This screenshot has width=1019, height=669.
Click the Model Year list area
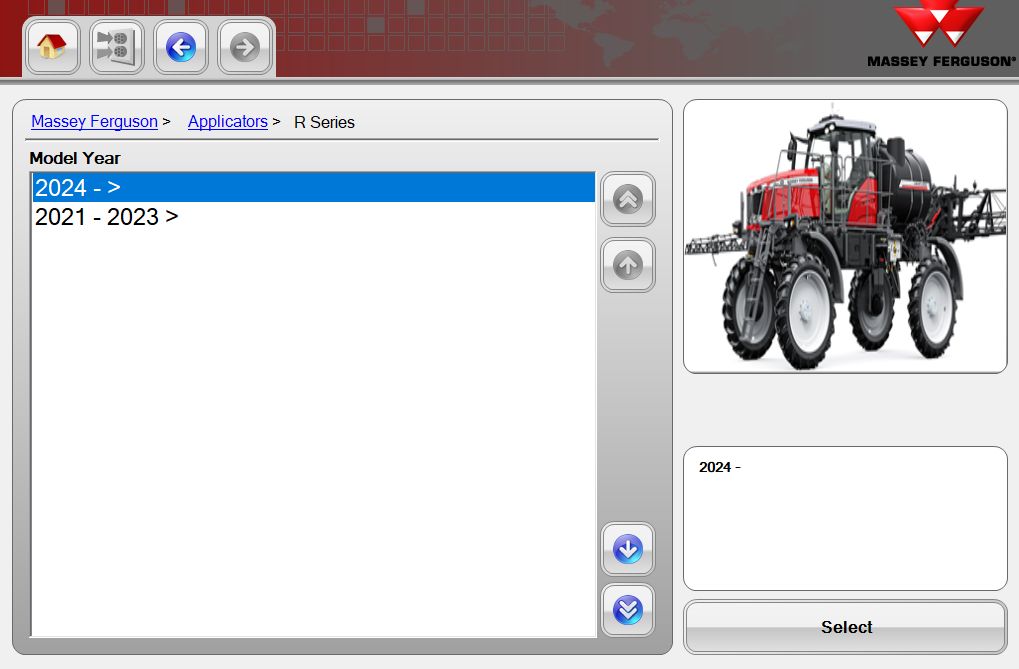tap(313, 400)
